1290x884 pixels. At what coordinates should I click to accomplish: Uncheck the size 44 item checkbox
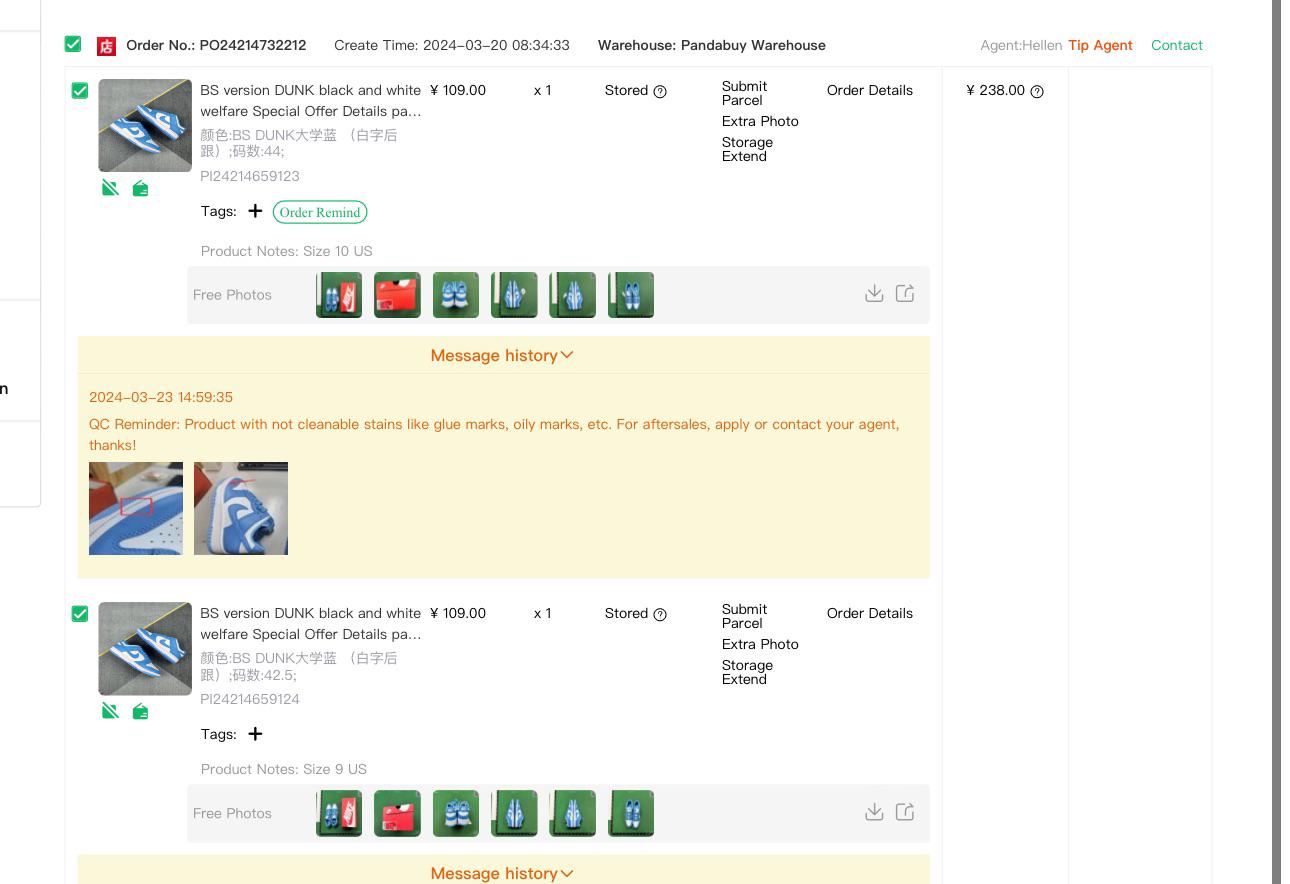[x=80, y=91]
